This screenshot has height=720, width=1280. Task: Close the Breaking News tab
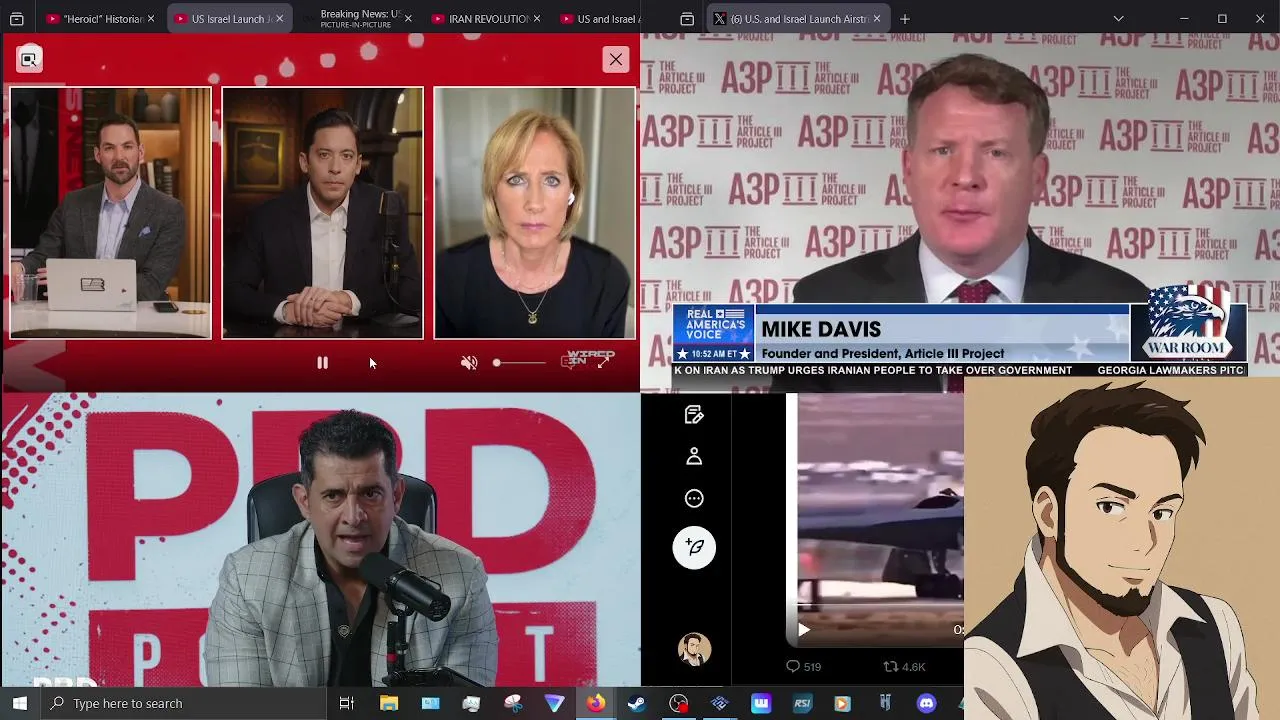408,19
